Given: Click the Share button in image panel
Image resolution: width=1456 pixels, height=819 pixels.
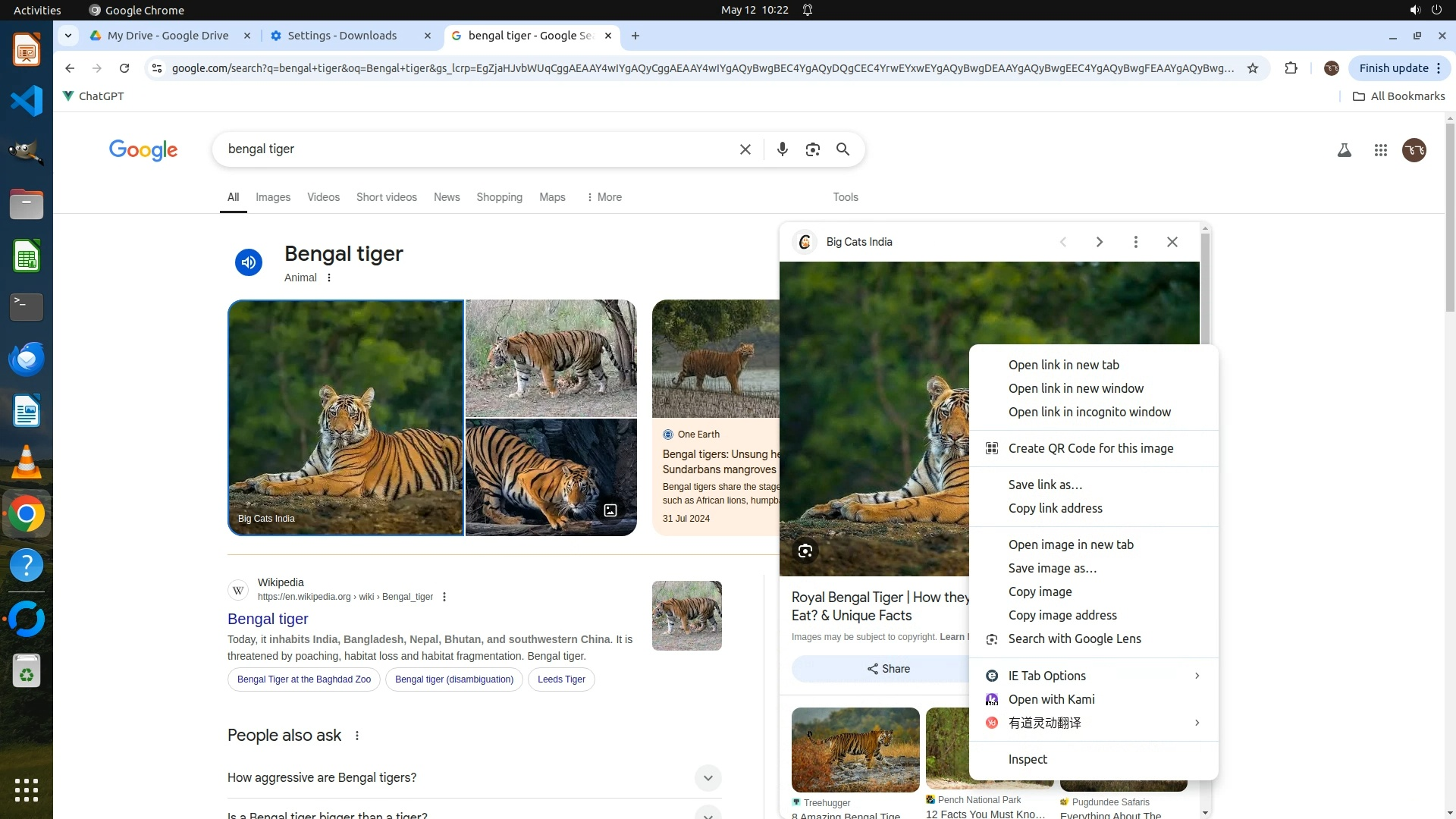Looking at the screenshot, I should coord(888,669).
